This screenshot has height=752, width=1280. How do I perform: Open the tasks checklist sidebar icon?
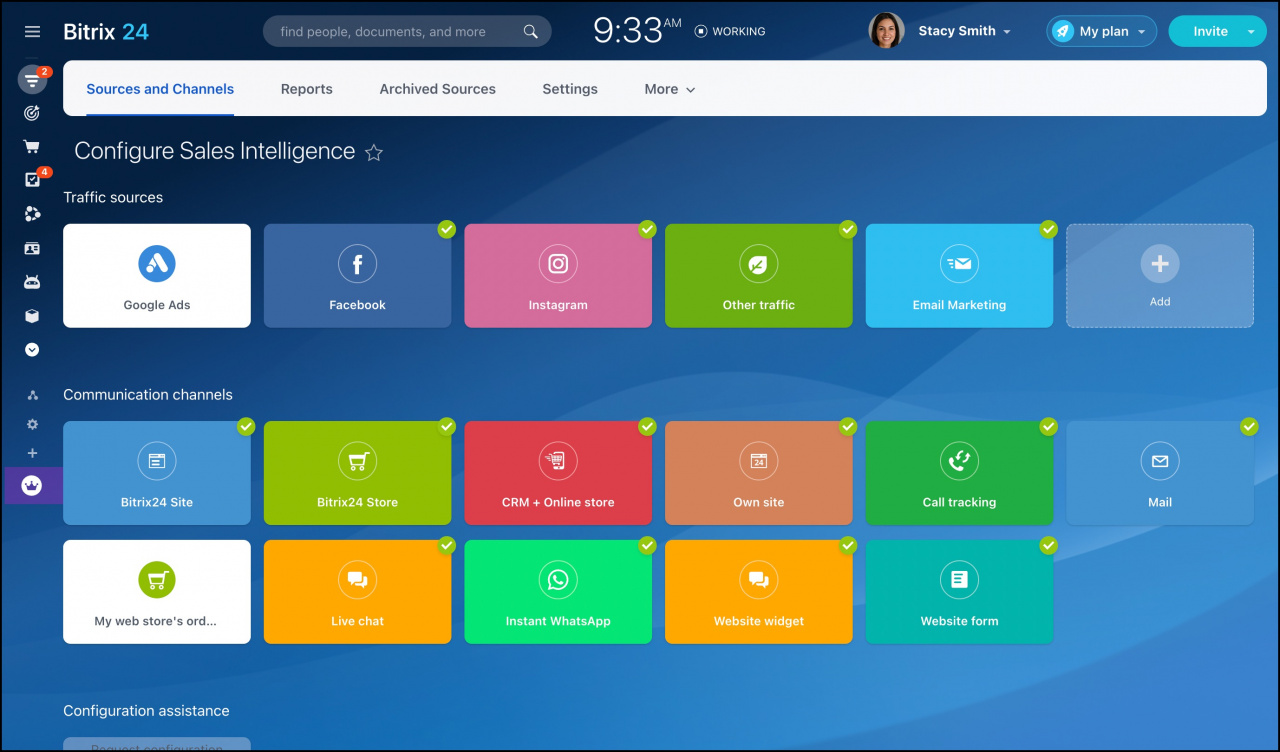(32, 180)
